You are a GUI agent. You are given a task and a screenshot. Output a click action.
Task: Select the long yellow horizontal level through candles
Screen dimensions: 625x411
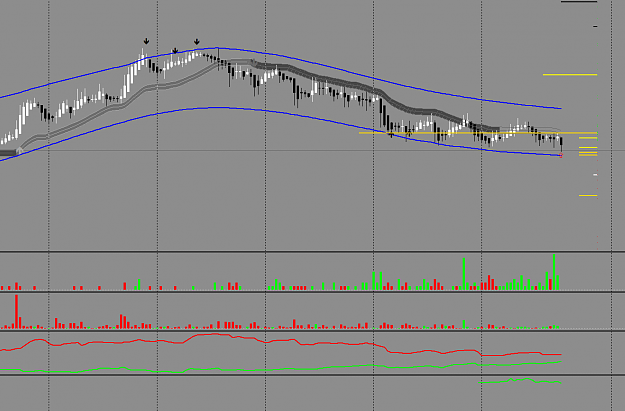pyautogui.click(x=478, y=133)
